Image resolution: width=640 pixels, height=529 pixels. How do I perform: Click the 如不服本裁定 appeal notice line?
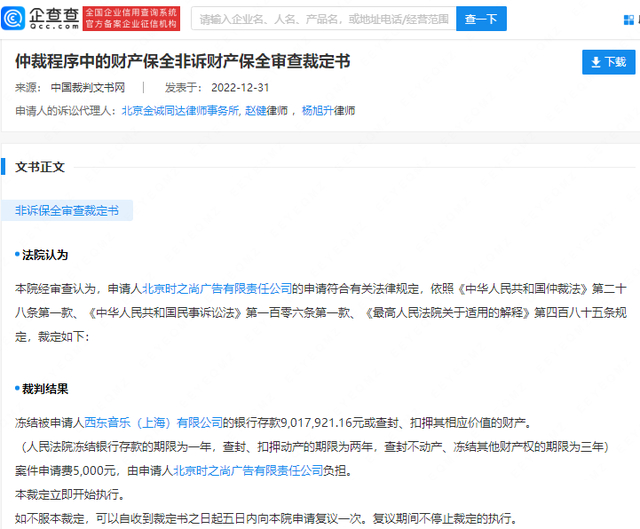click(266, 519)
